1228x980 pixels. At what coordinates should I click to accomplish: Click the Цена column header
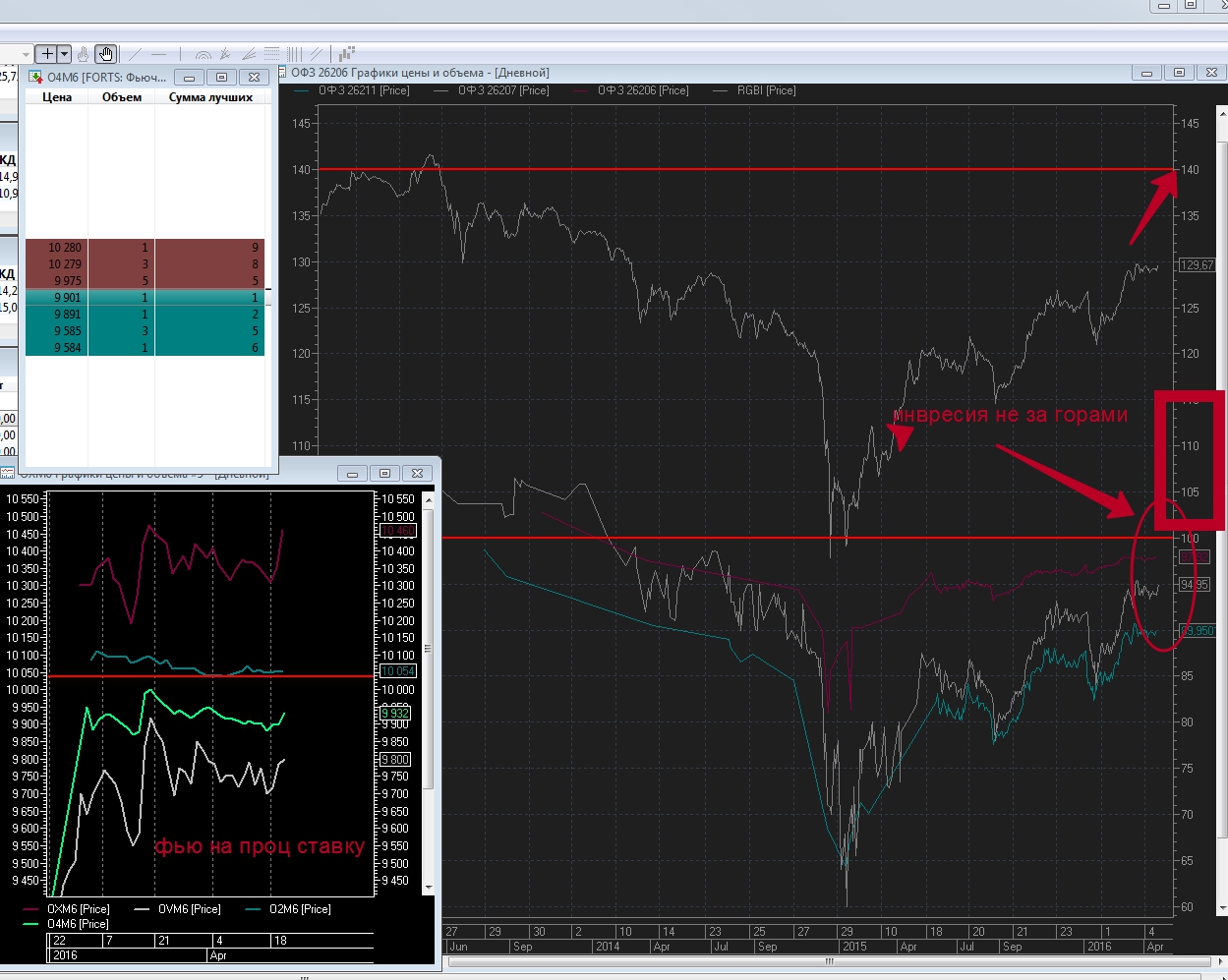tap(57, 97)
